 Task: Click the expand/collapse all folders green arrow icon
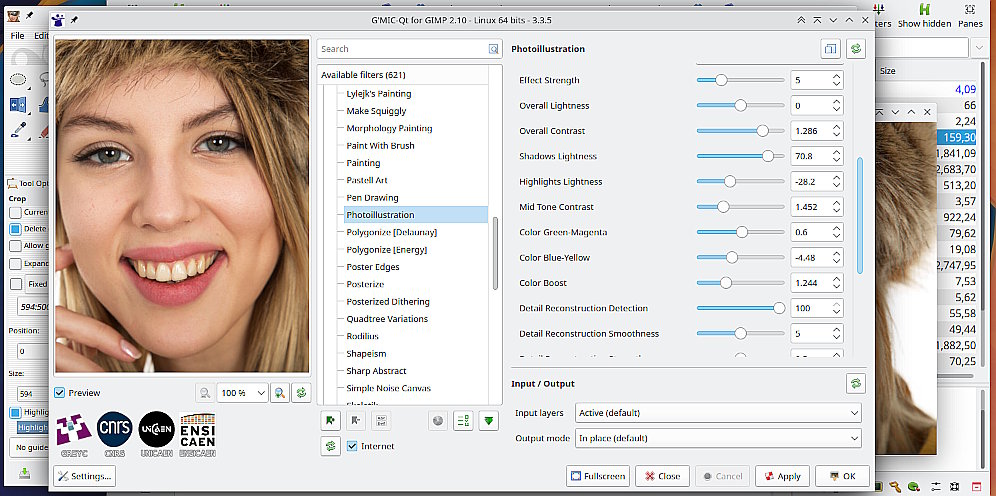click(x=488, y=420)
